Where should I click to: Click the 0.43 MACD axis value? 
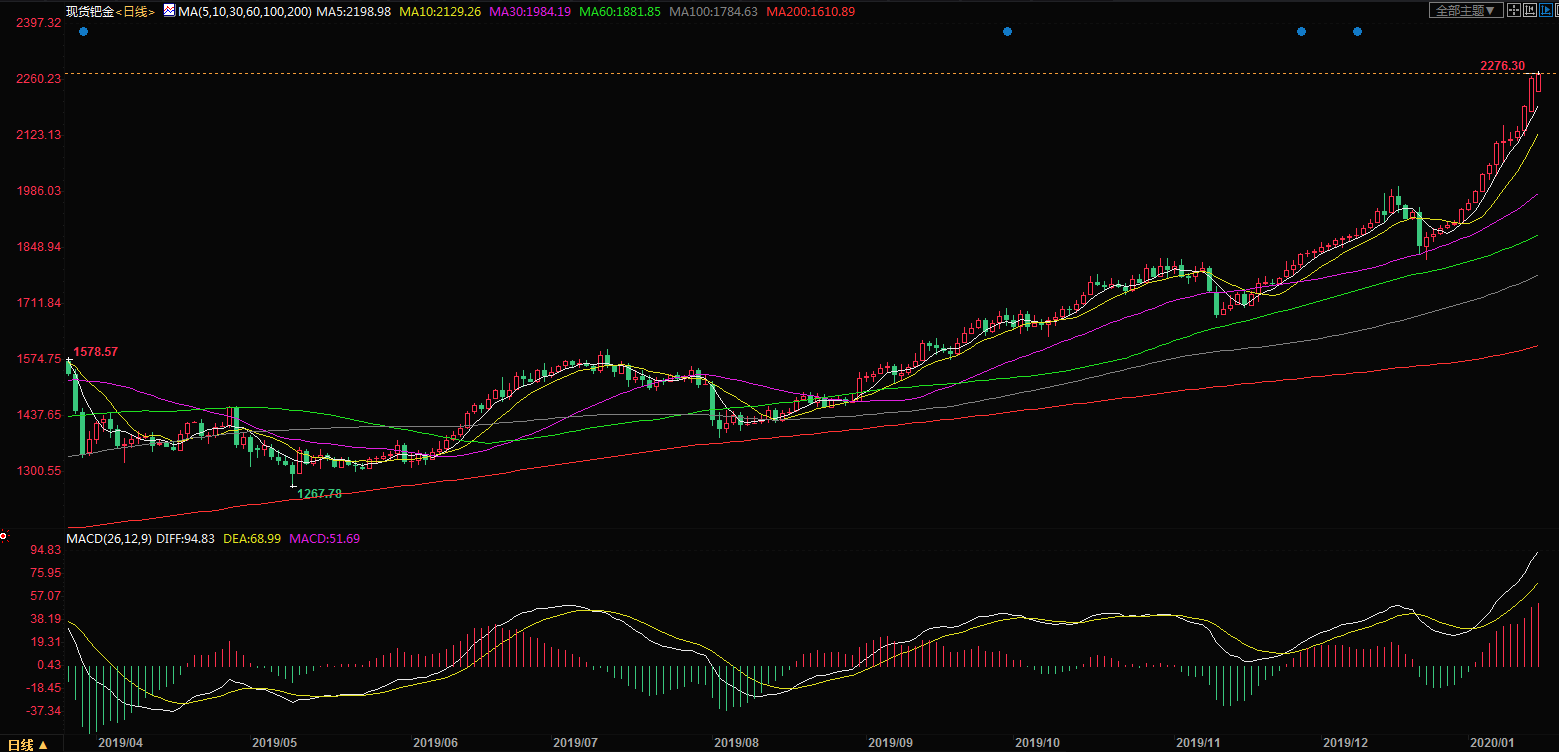click(49, 665)
